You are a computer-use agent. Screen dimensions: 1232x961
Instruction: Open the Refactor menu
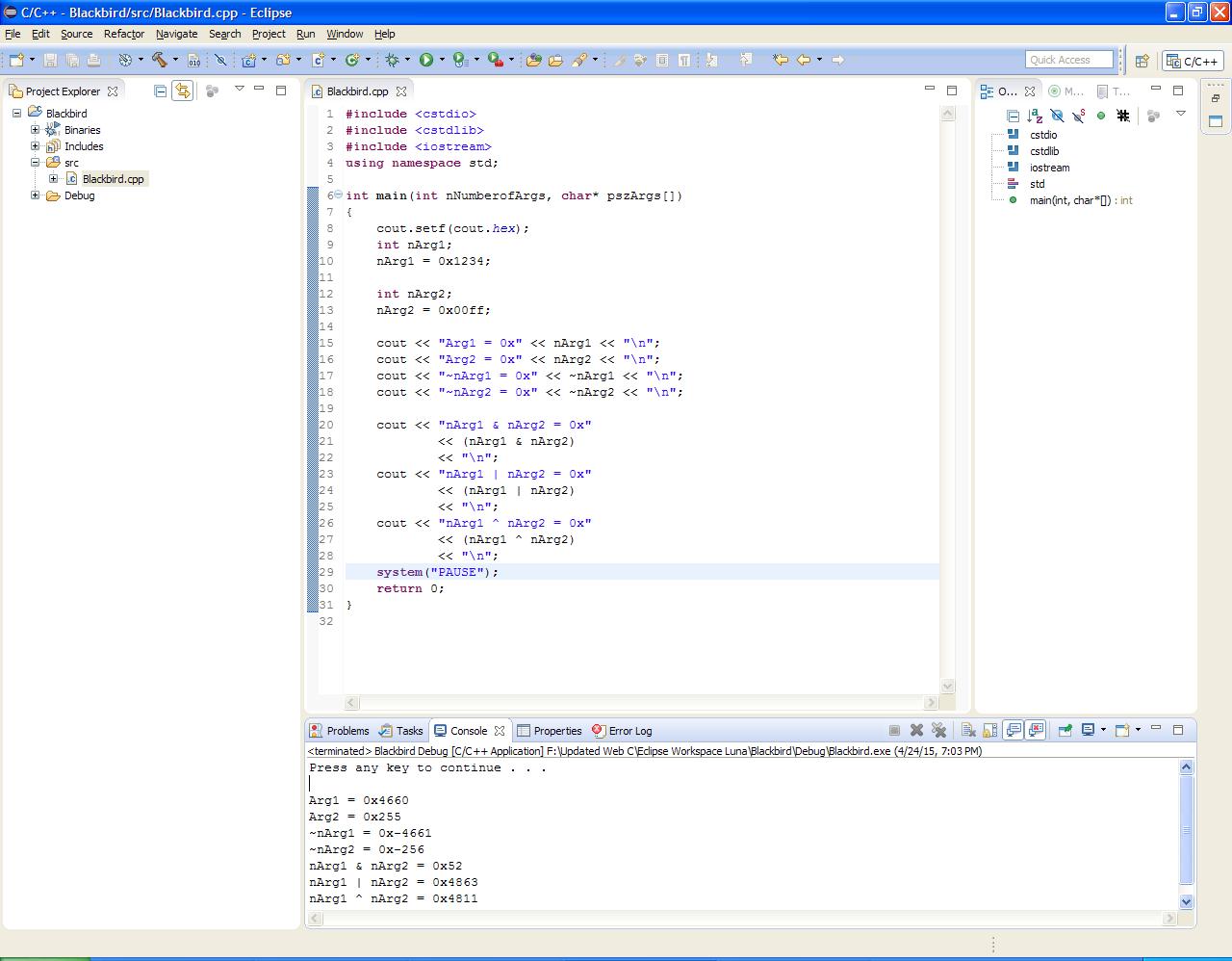(x=123, y=34)
